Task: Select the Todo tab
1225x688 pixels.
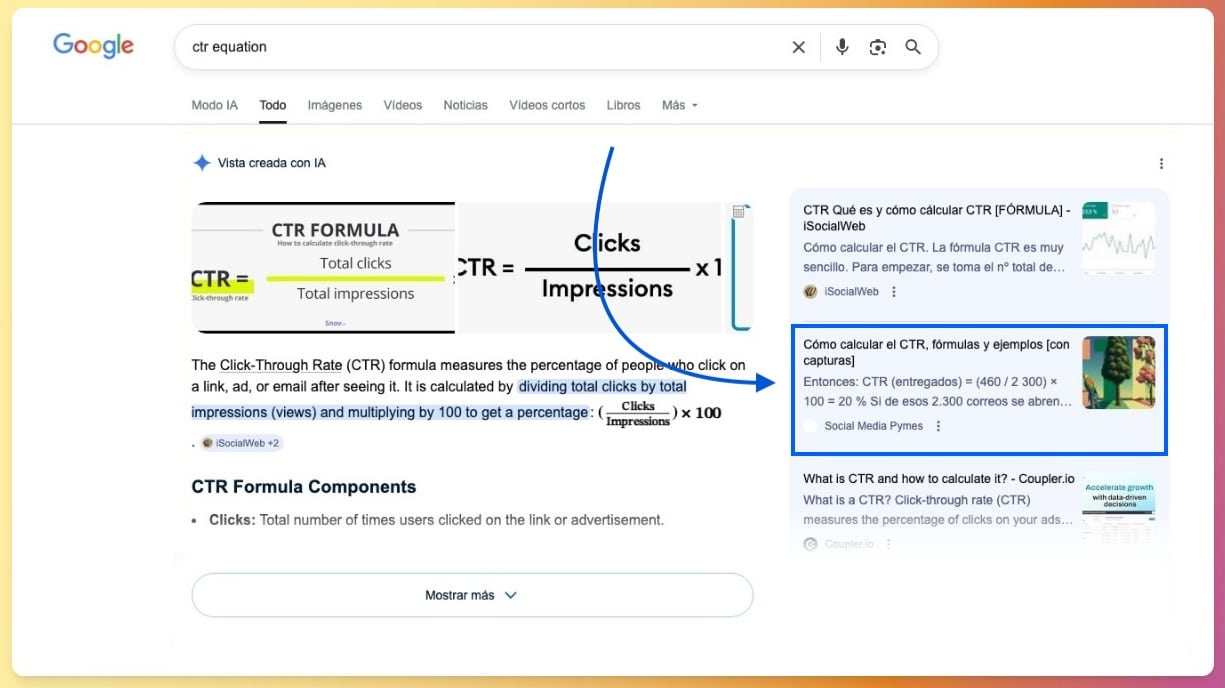Action: [x=273, y=105]
